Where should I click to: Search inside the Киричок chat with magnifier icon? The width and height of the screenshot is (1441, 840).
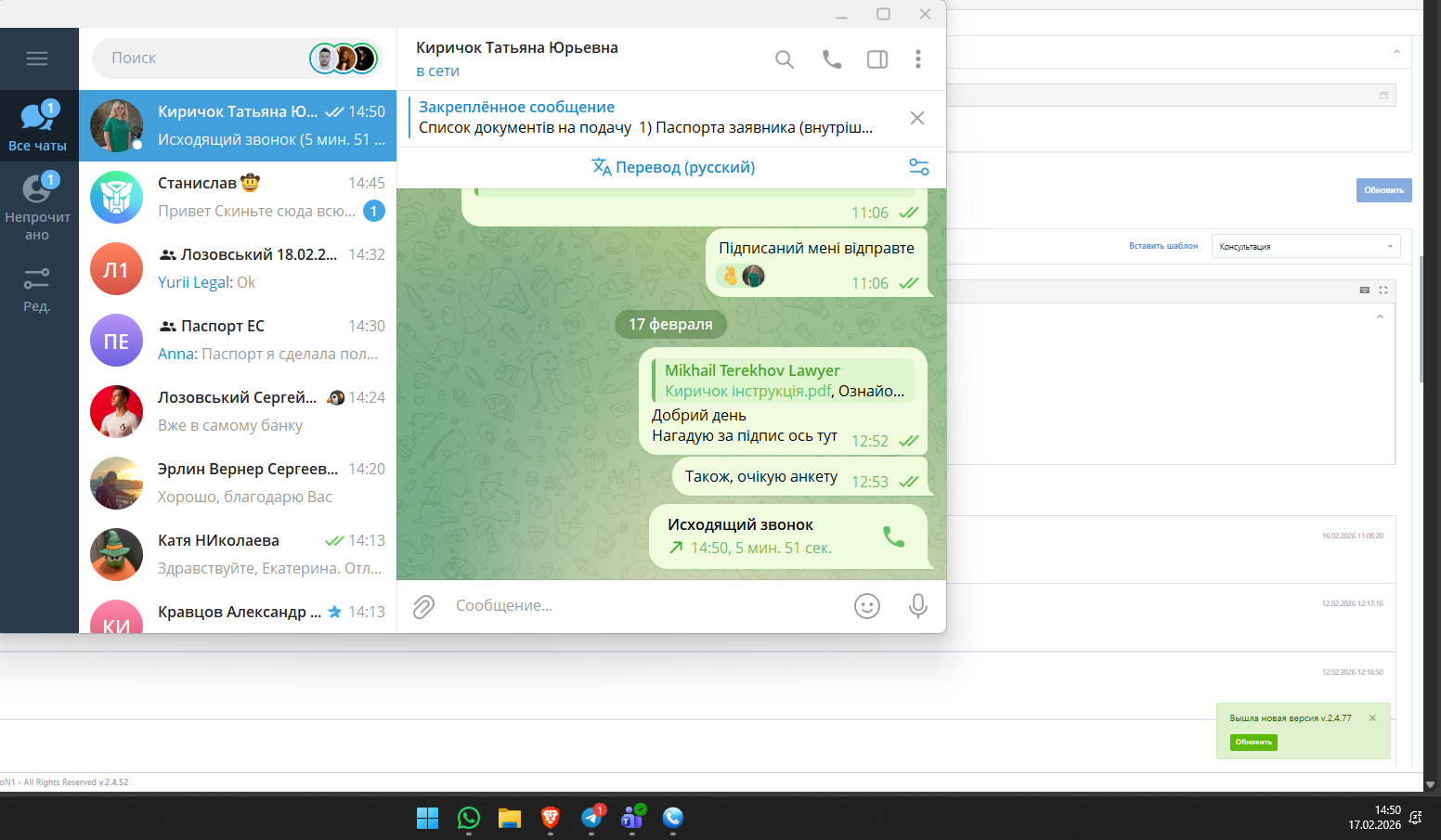(785, 59)
